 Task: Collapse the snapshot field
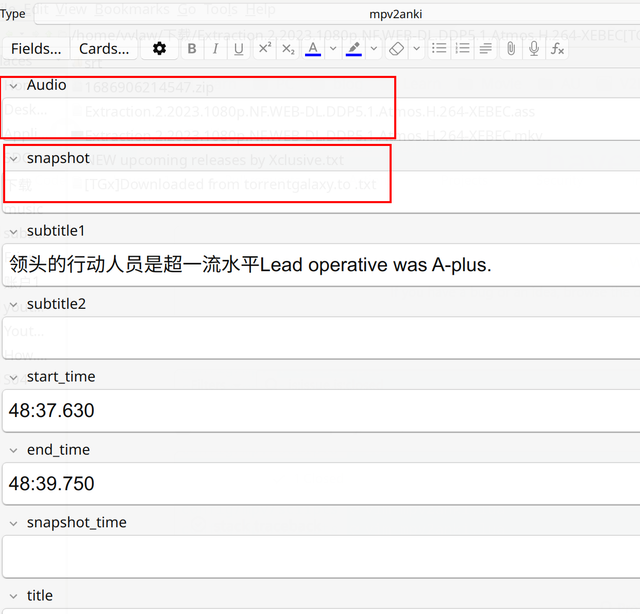13,158
